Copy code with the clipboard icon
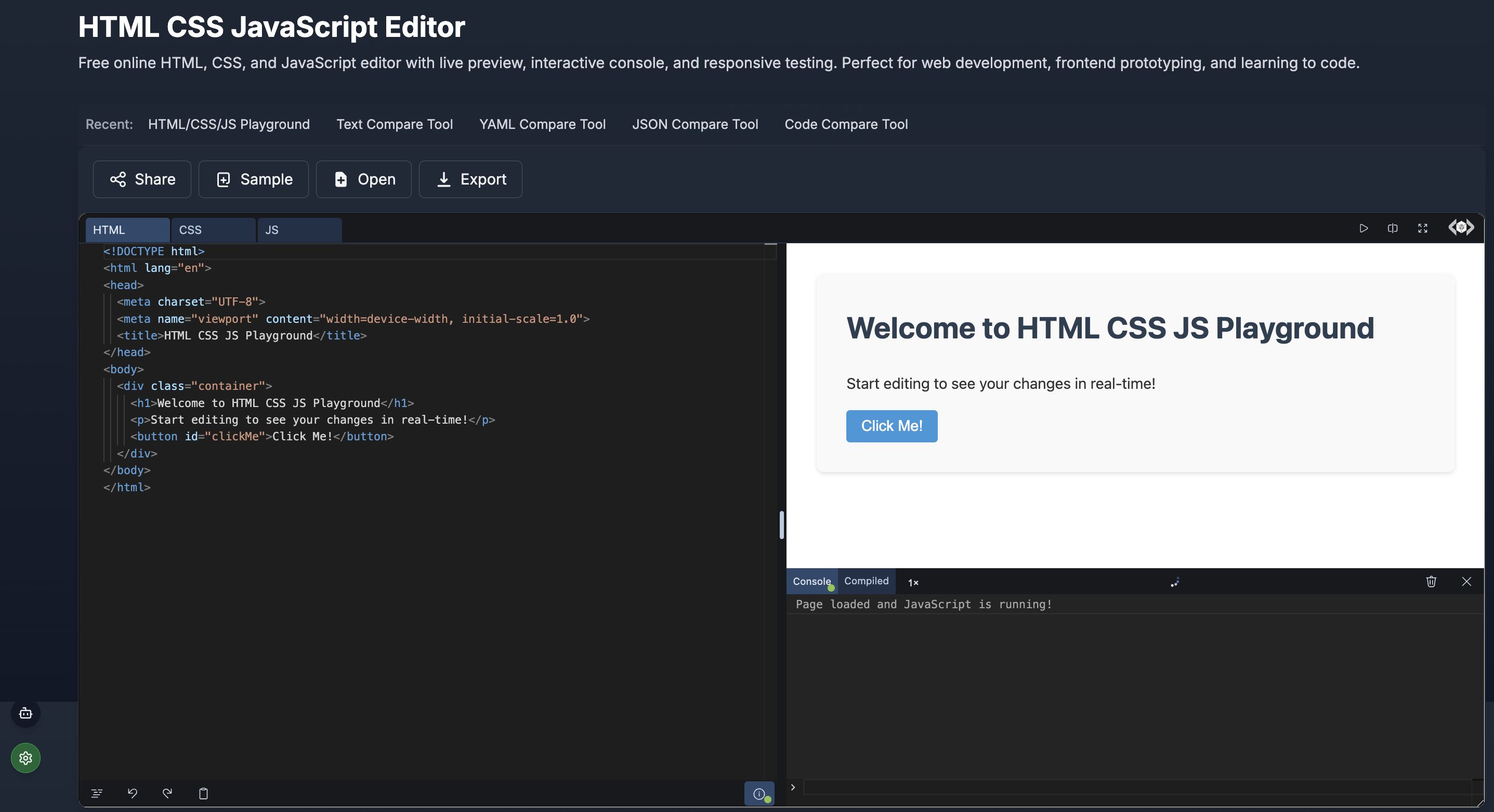This screenshot has width=1494, height=812. tap(204, 793)
